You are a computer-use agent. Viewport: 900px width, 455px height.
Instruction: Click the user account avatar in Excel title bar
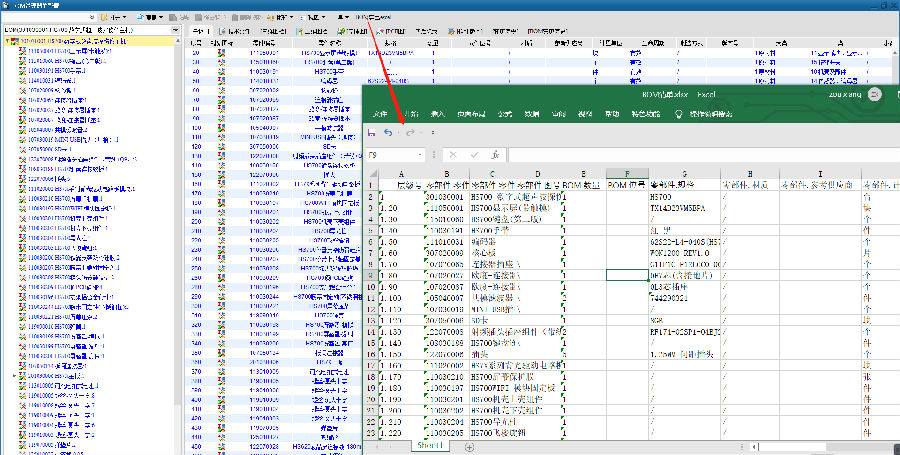[x=875, y=94]
